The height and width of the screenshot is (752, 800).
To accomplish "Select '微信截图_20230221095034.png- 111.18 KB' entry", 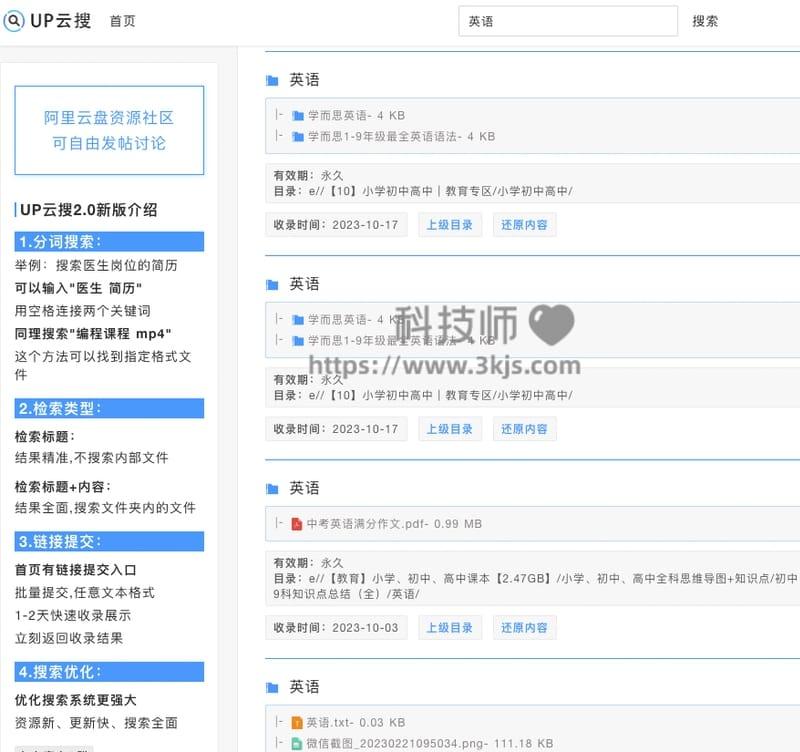I will 430,744.
